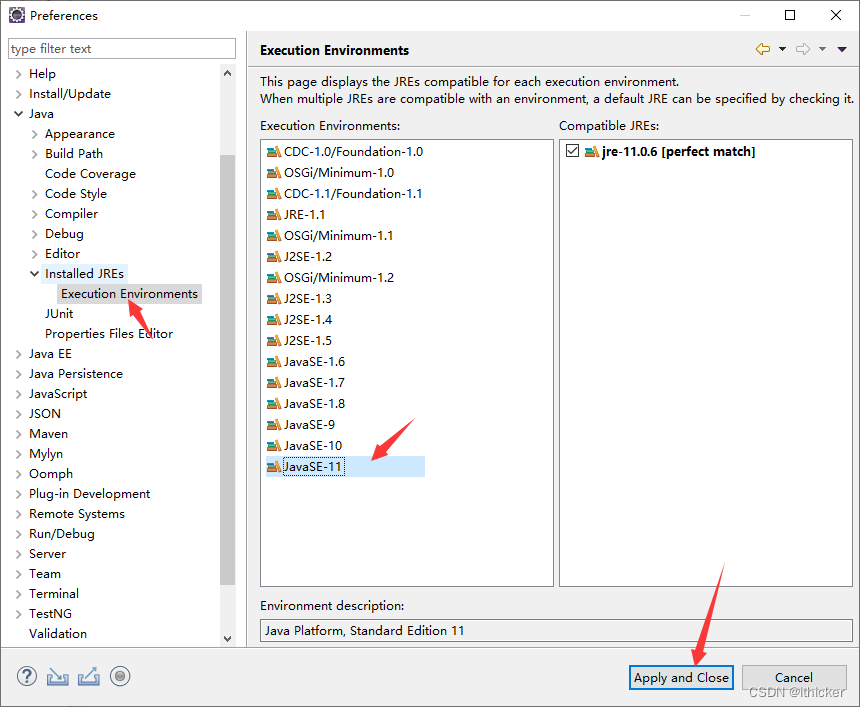This screenshot has width=860, height=707.
Task: Click the Forward navigation arrow icon
Action: click(803, 49)
